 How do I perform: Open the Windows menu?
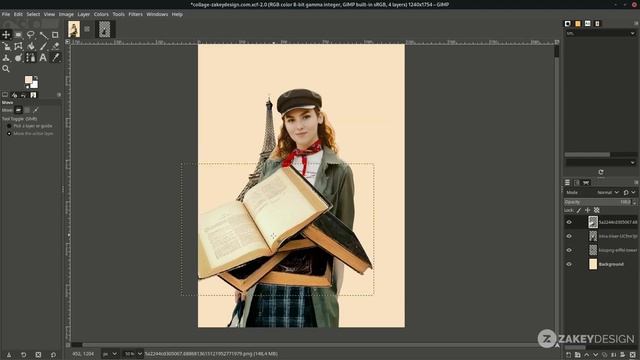tap(157, 14)
